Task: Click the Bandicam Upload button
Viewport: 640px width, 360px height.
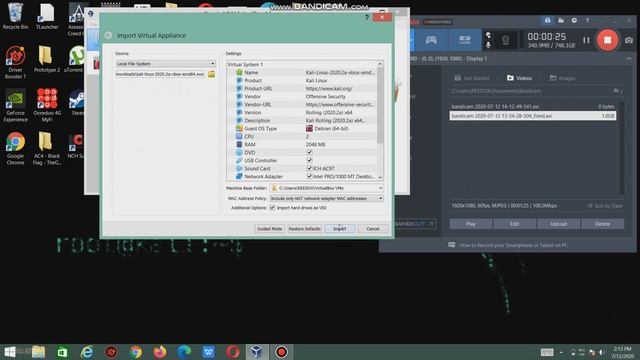Action: [x=558, y=224]
